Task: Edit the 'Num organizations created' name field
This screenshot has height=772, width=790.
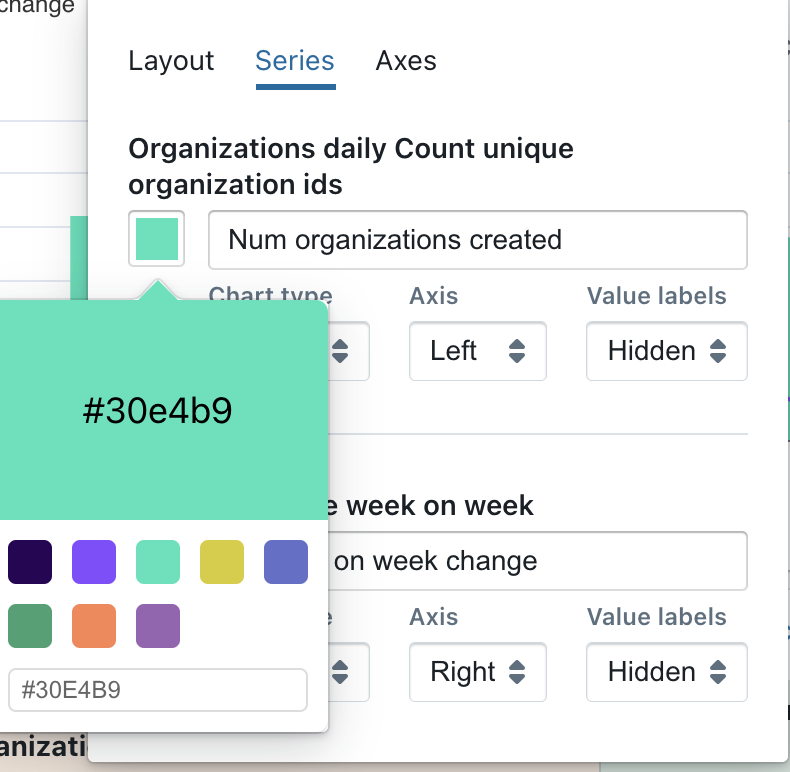Action: (477, 240)
